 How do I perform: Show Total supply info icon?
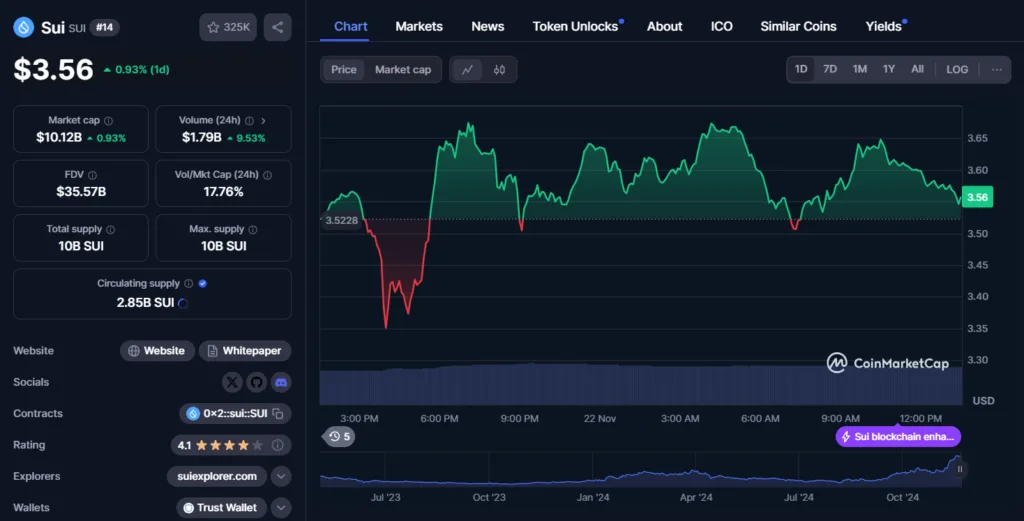pyautogui.click(x=110, y=229)
